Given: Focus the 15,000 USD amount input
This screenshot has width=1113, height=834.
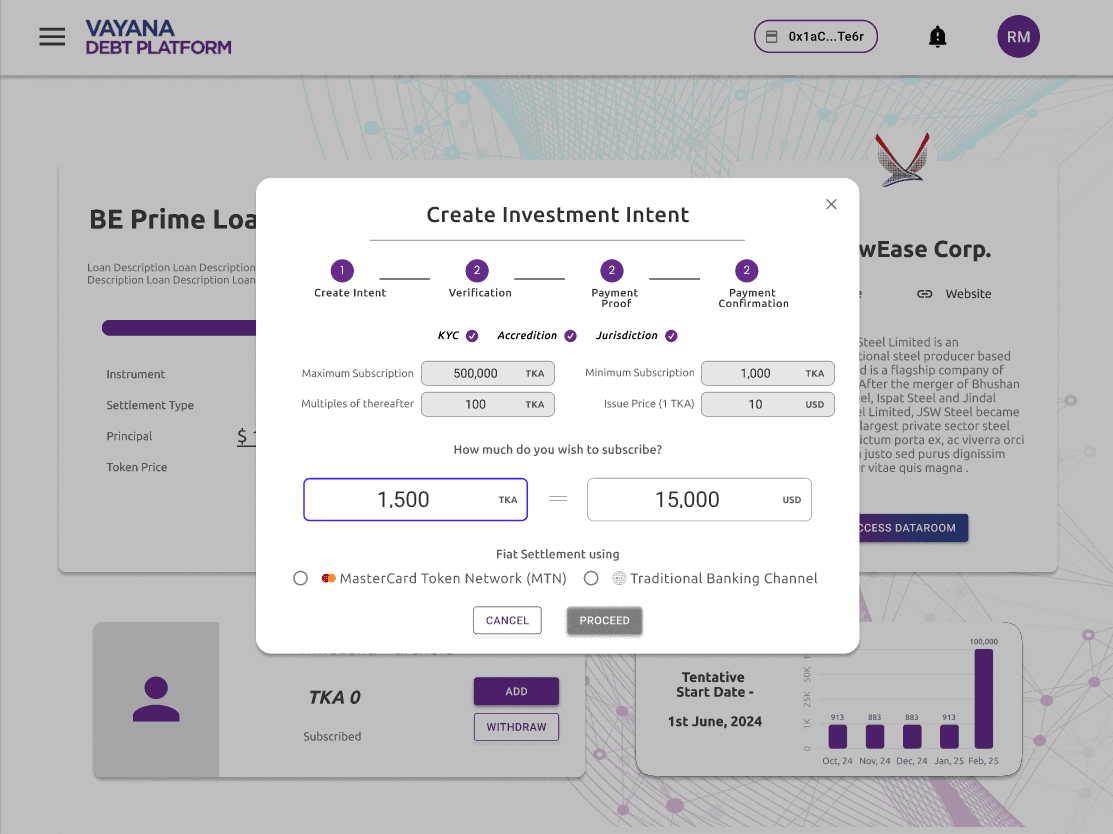Looking at the screenshot, I should (699, 500).
